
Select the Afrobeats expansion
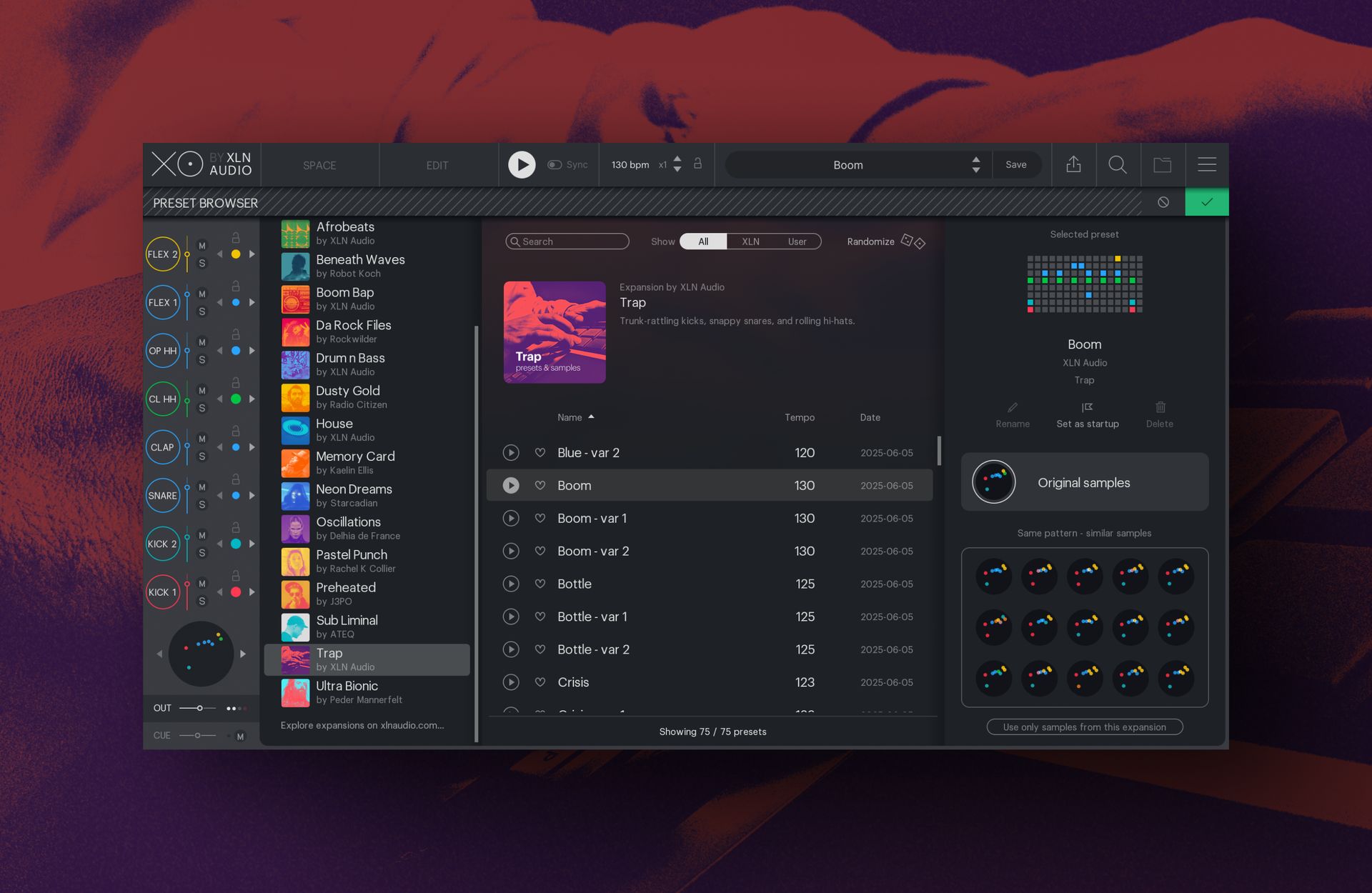367,234
